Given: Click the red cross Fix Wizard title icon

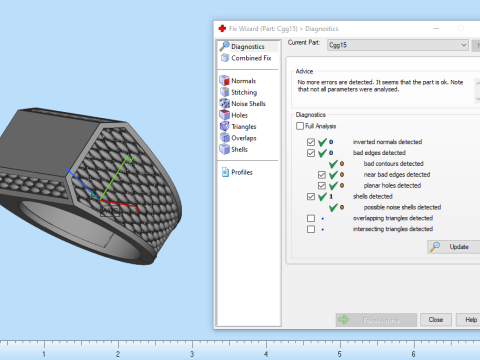Looking at the screenshot, I should coord(222,29).
